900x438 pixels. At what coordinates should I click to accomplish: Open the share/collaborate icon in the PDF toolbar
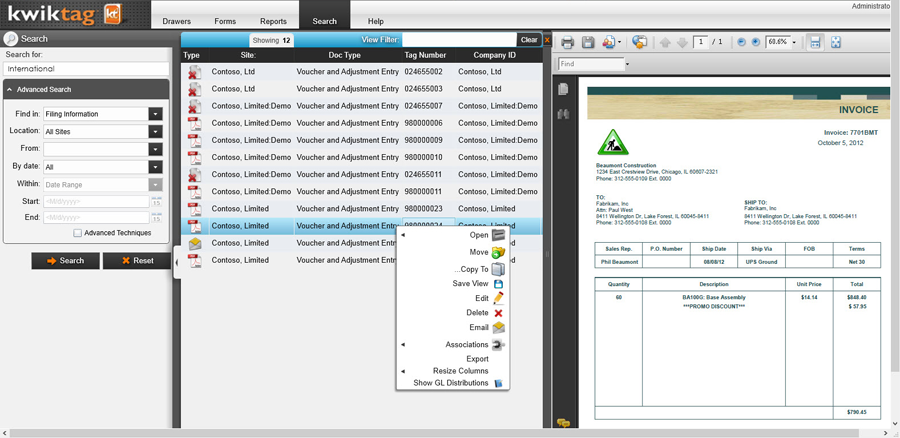[x=608, y=42]
